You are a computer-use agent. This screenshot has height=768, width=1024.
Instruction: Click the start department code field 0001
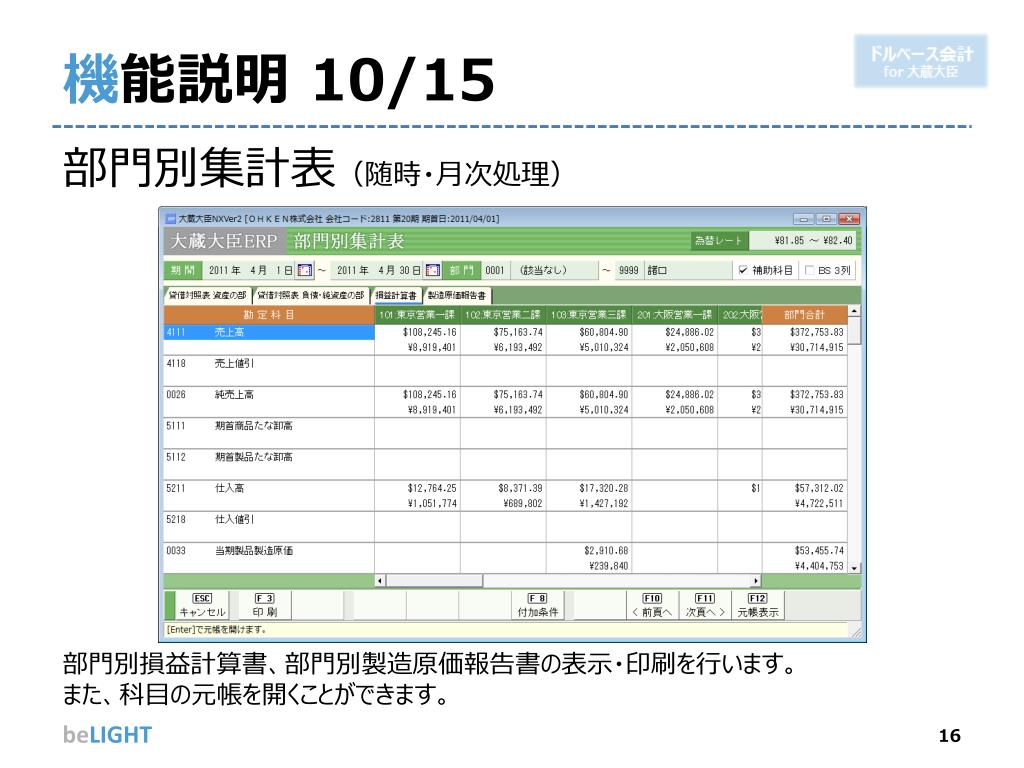495,270
